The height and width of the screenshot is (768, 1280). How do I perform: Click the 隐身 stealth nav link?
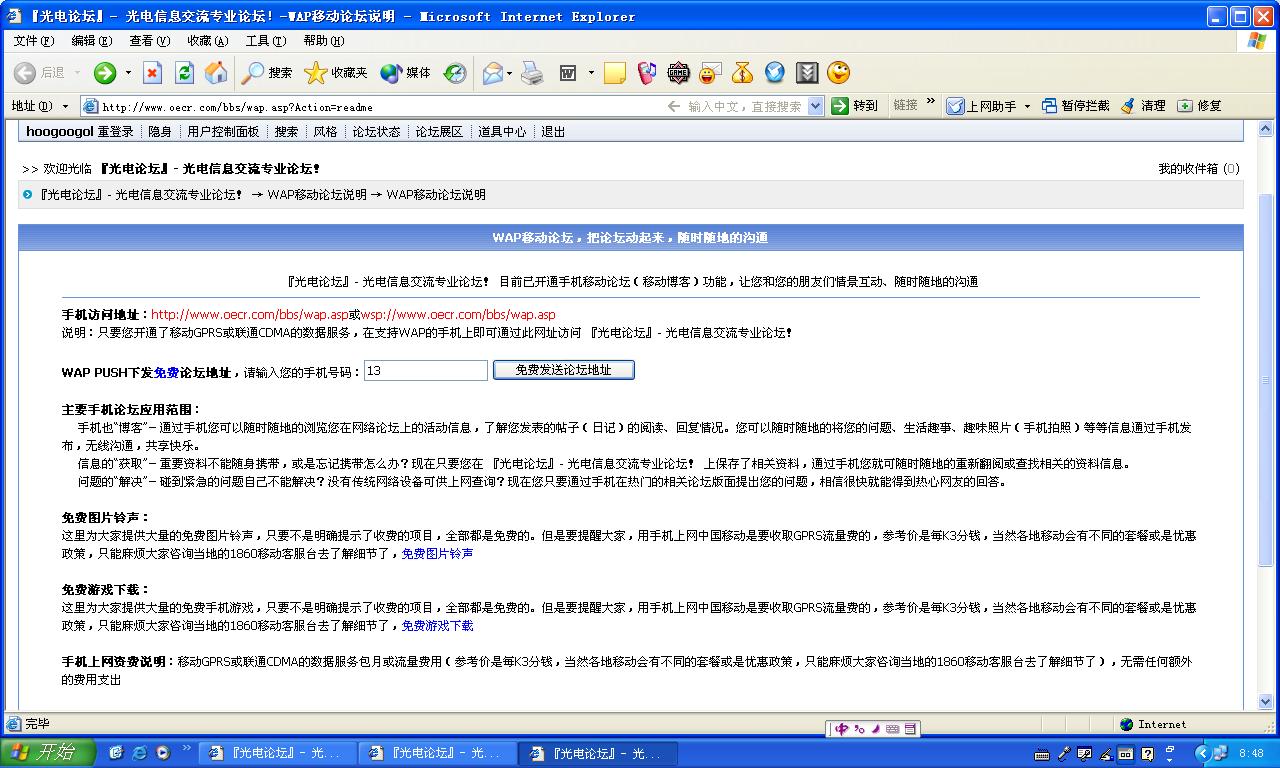point(160,132)
